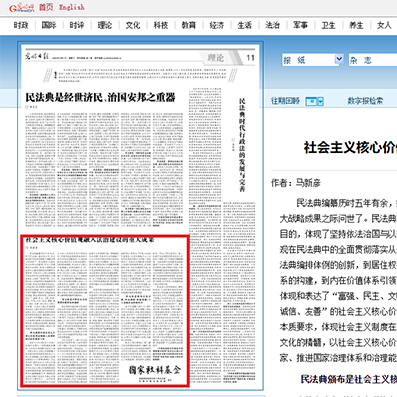Viewport: 397px width, 397px height.
Task: Open the 教育 navigation item
Action: pos(189,25)
